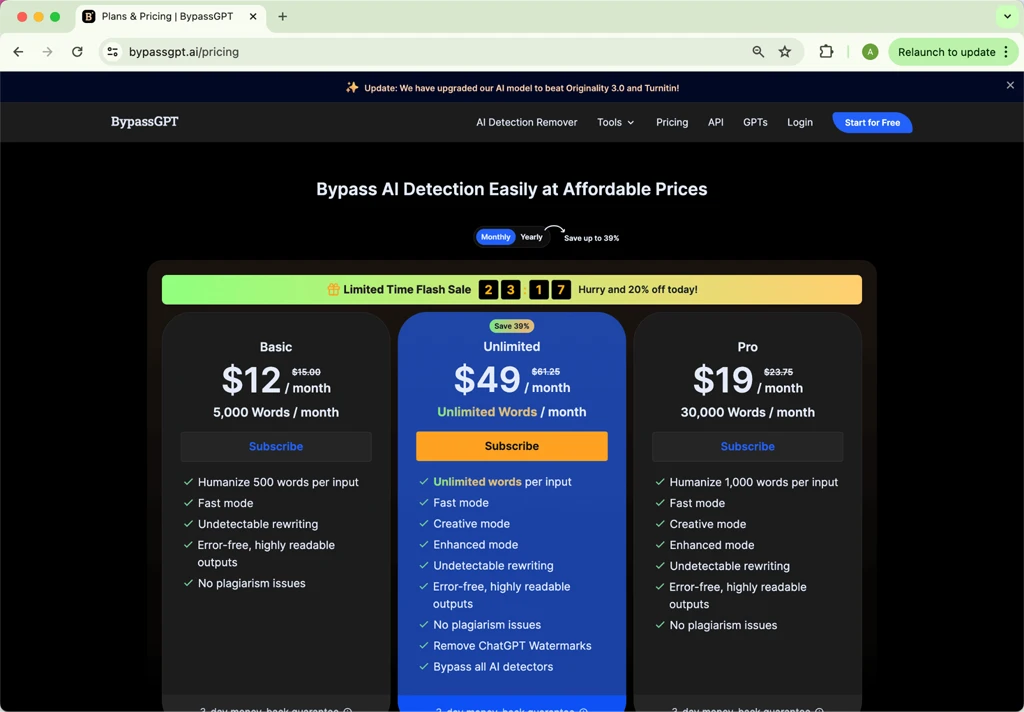Click 'Unlimited Words / month' text
Viewport: 1024px width, 712px height.
click(x=511, y=412)
